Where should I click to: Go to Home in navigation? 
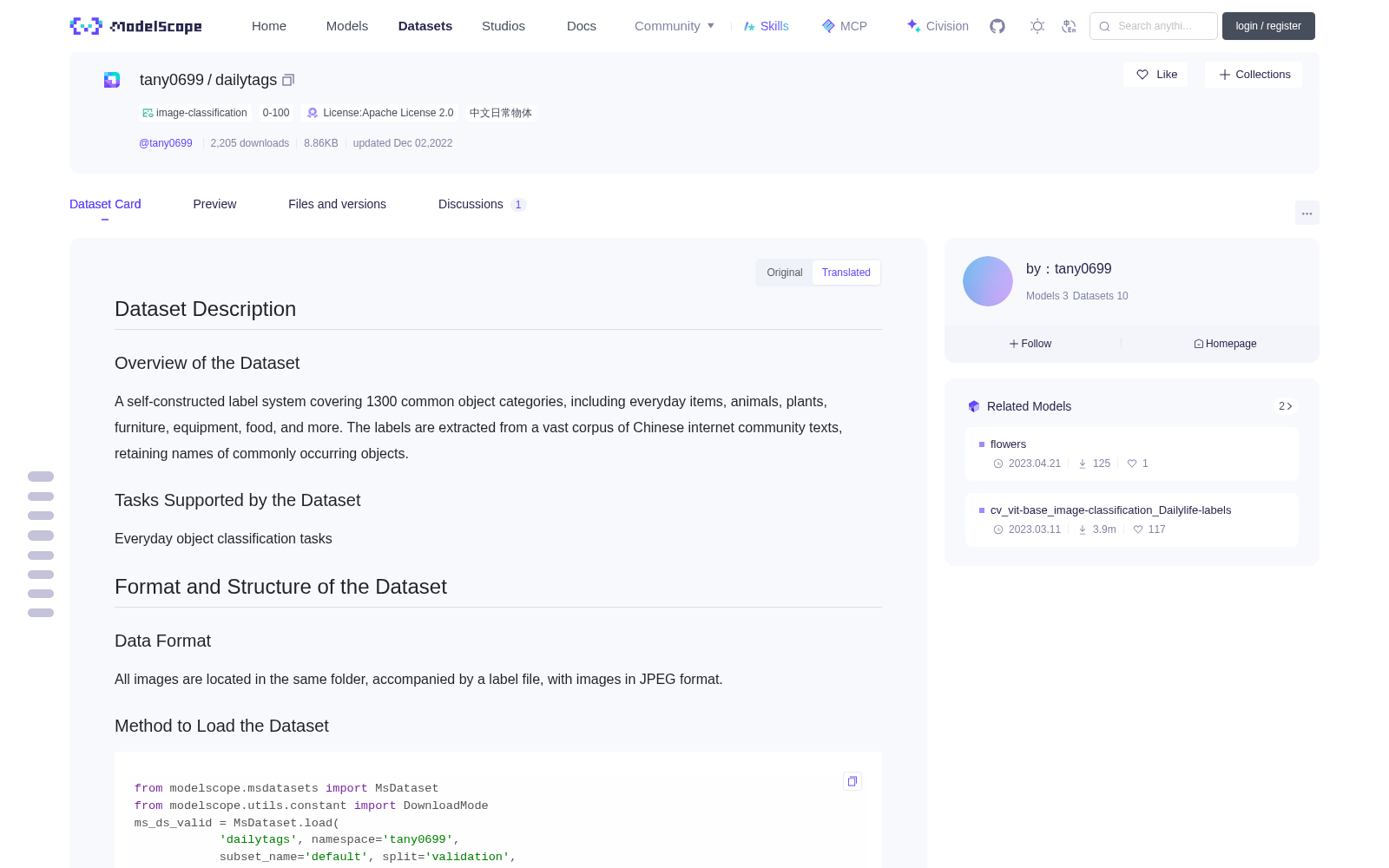pyautogui.click(x=269, y=26)
